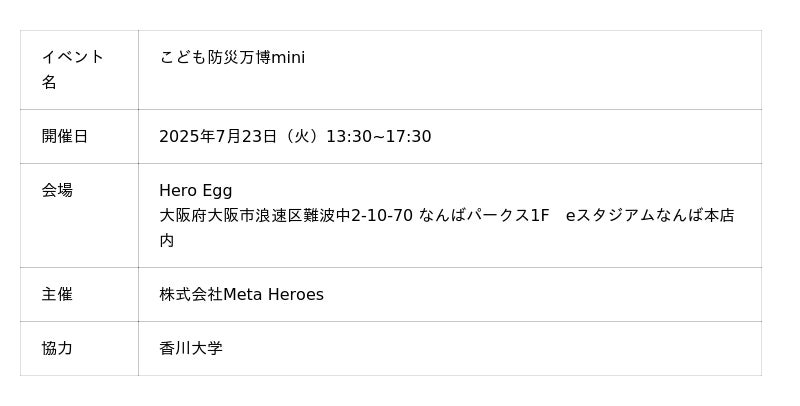Click the イベント名 header cell
The image size is (800, 406).
[79, 70]
